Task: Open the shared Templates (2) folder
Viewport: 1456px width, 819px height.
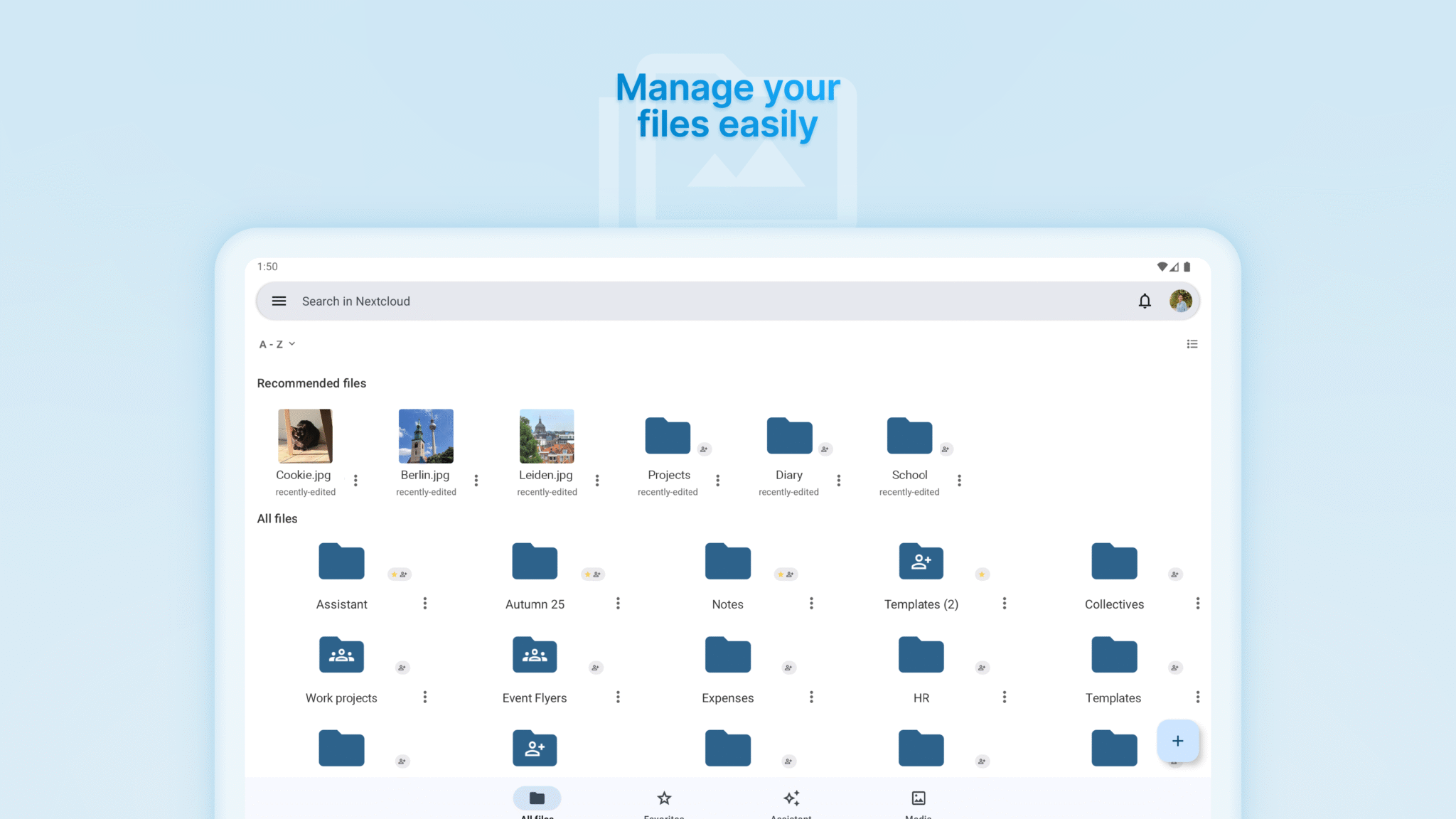Action: point(921,562)
